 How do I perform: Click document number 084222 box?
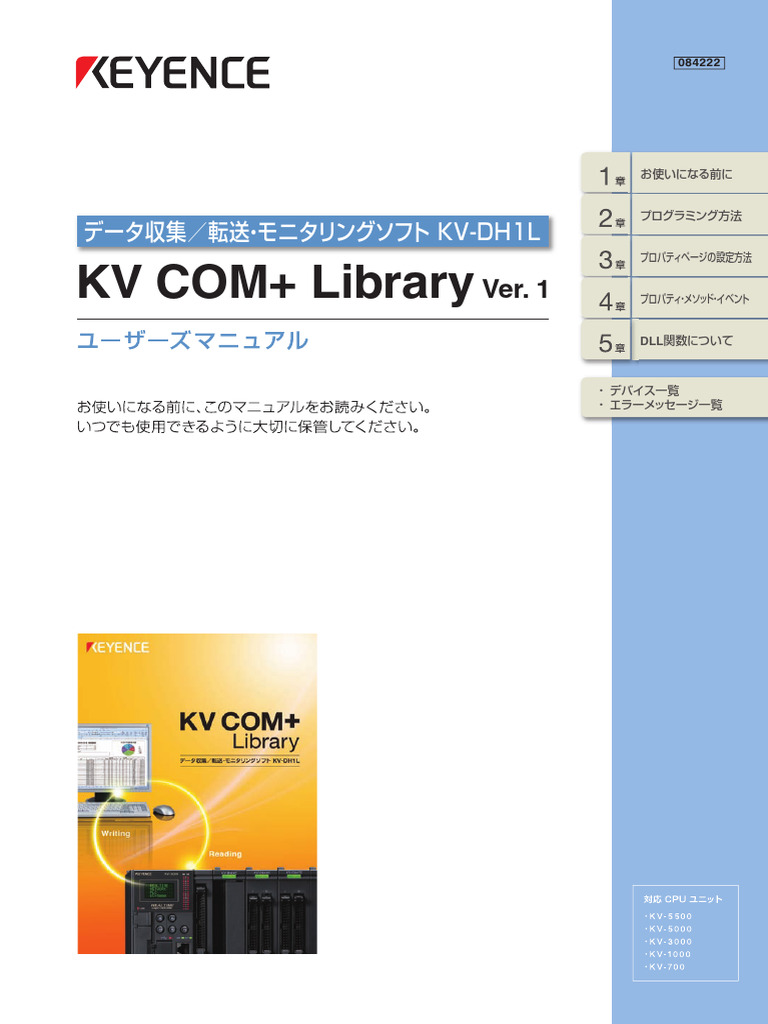(699, 63)
